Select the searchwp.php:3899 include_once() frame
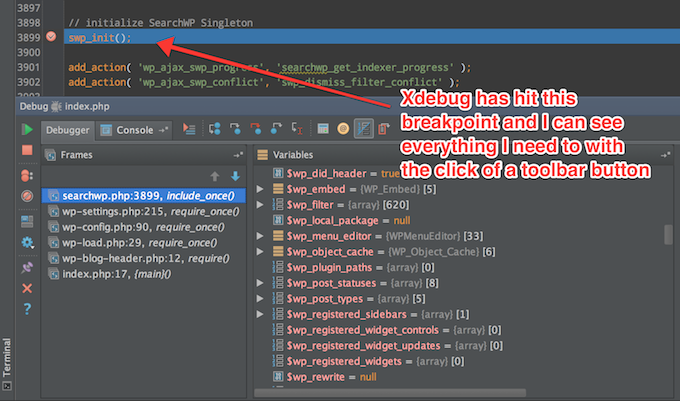This screenshot has width=680, height=401. (x=144, y=196)
